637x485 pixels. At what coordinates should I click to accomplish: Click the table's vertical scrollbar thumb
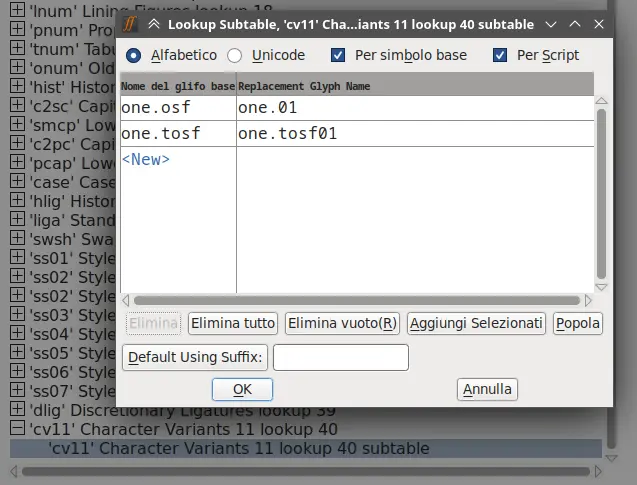(601, 194)
